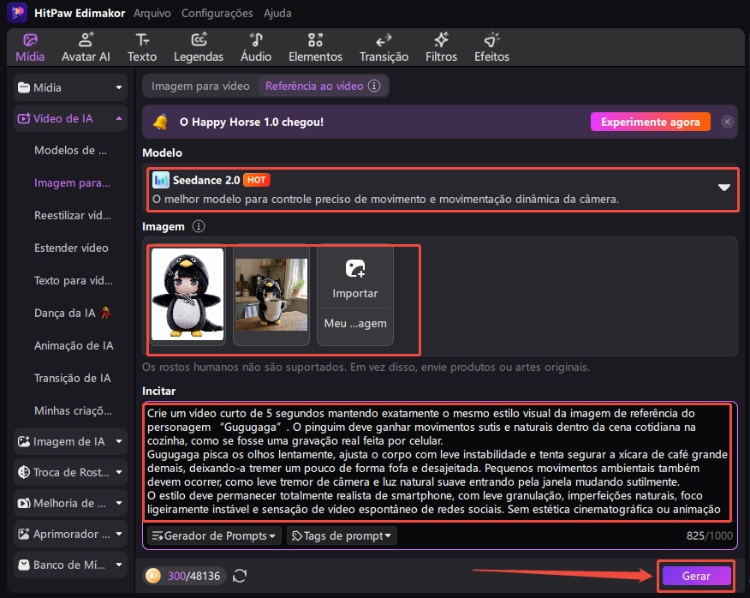
Task: Open the Mídia toolbar tab
Action: [30, 47]
